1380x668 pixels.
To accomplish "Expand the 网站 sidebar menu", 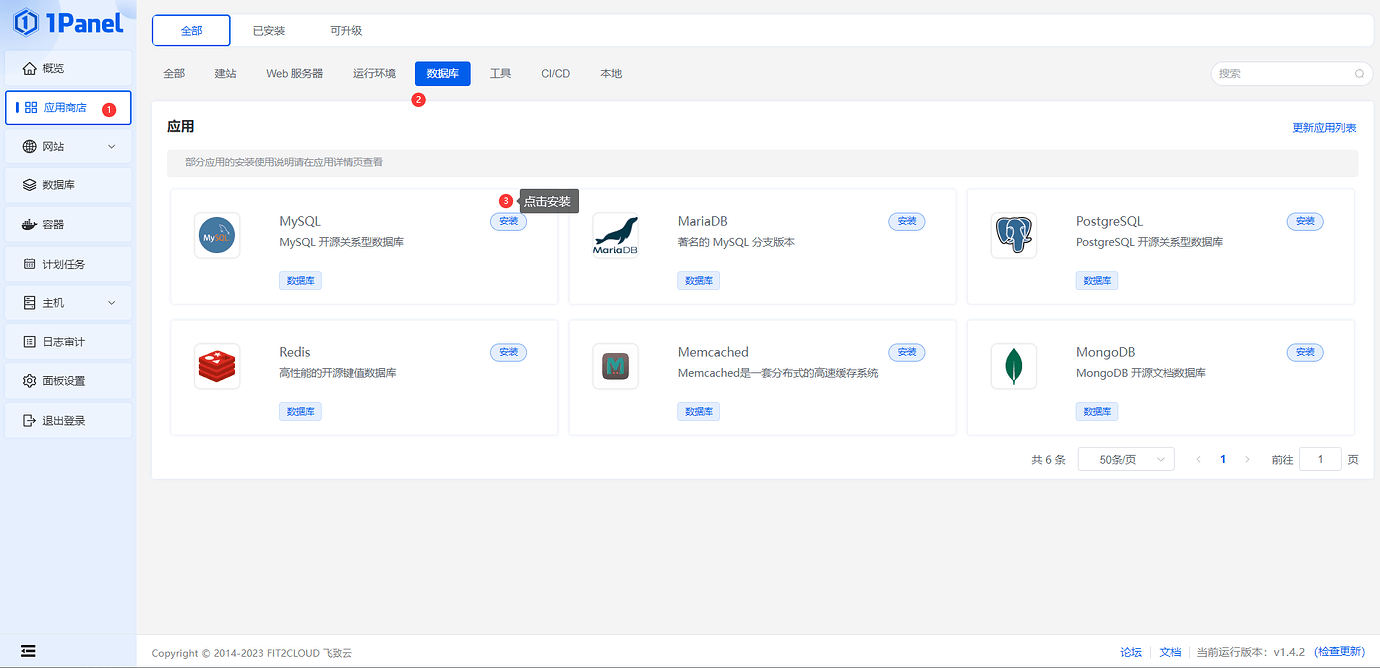I will [x=67, y=145].
